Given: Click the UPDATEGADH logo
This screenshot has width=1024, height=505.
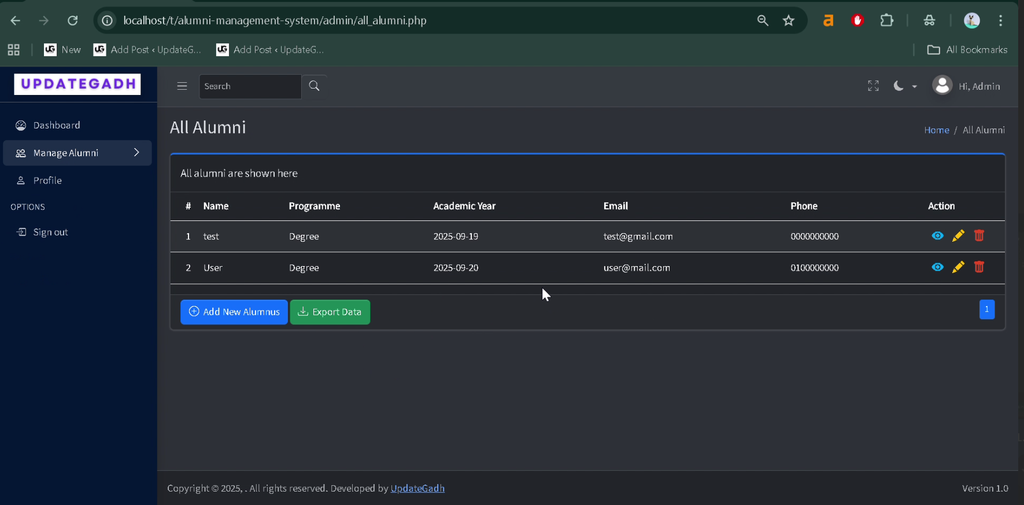Looking at the screenshot, I should (x=77, y=84).
